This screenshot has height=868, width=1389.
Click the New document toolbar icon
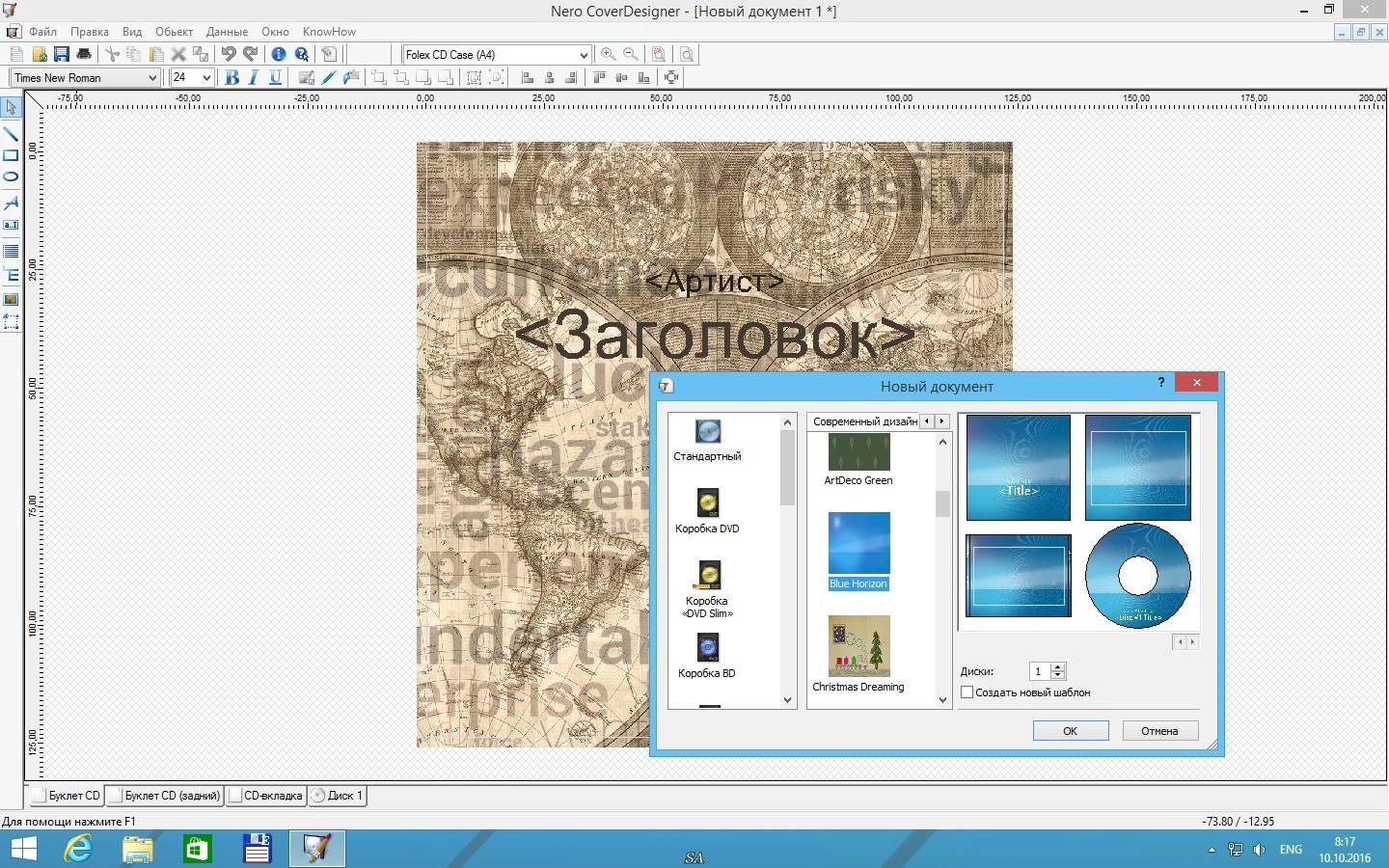16,54
